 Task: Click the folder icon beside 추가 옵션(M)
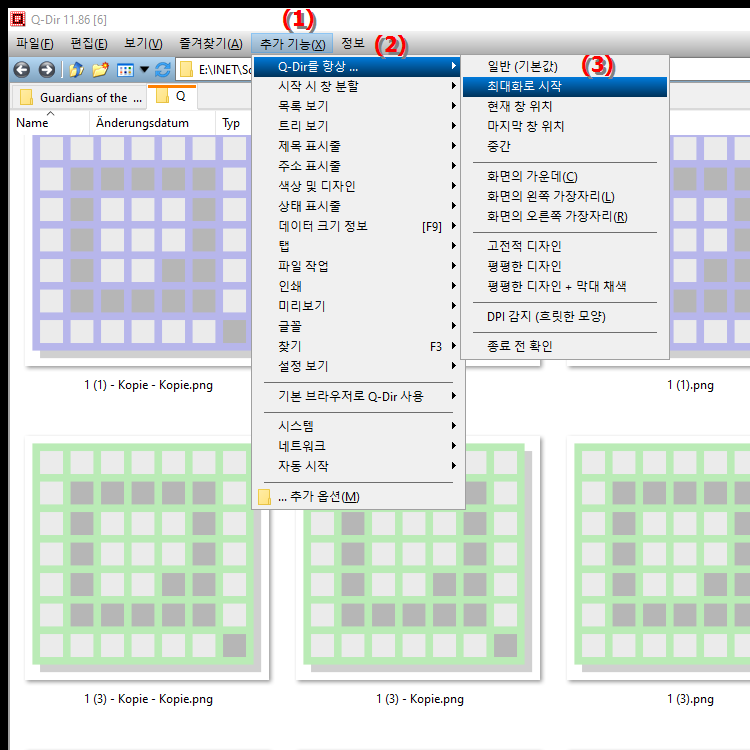(x=264, y=497)
